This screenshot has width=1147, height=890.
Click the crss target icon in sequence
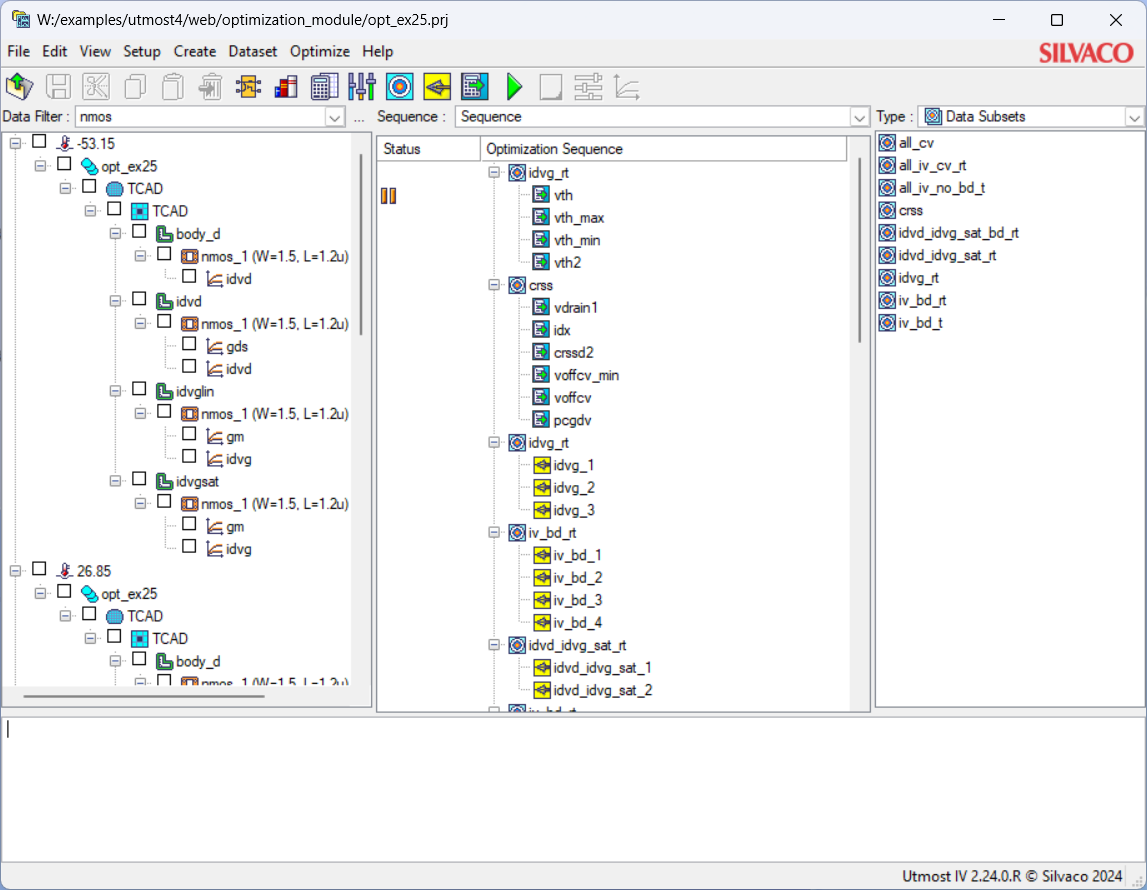(517, 285)
